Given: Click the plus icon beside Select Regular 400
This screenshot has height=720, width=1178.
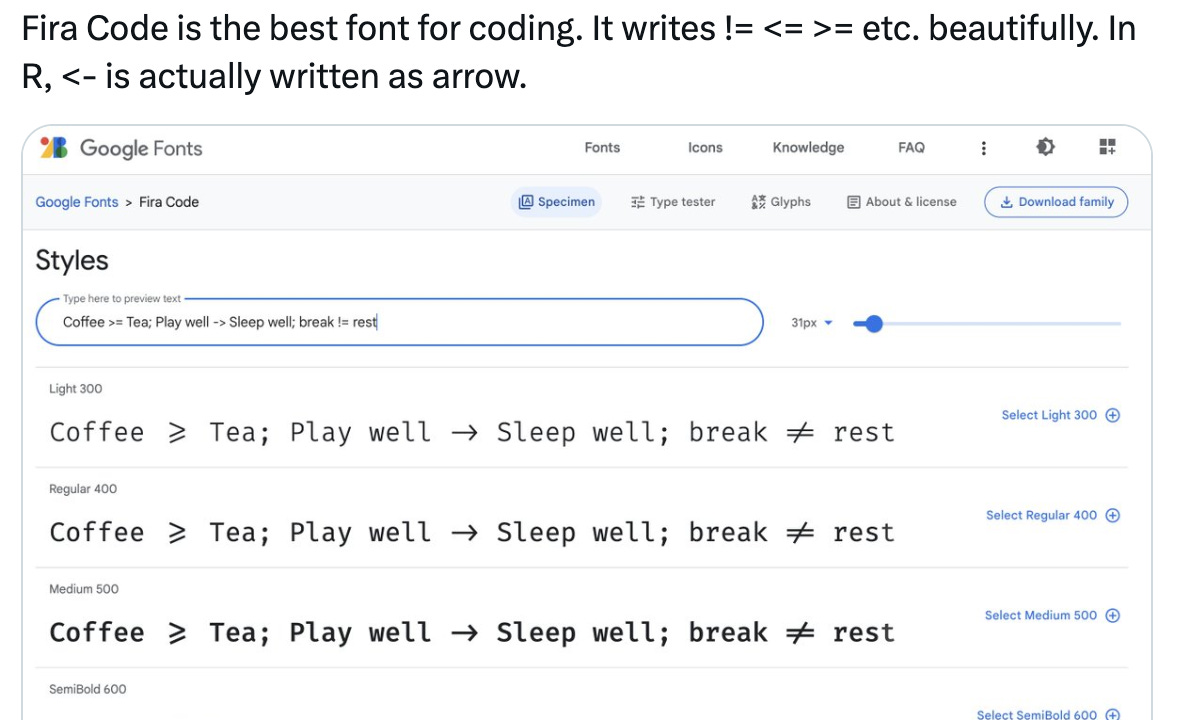Looking at the screenshot, I should pos(1113,515).
